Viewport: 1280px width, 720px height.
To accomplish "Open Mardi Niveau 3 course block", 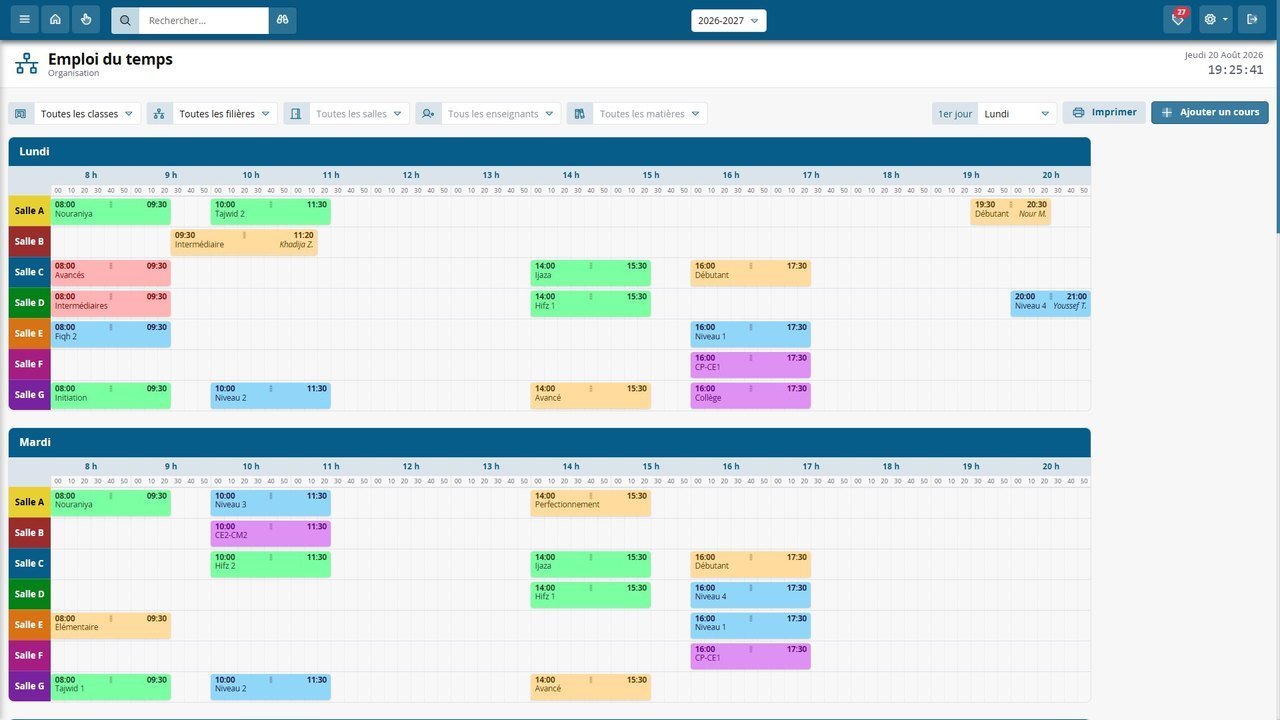I will coord(270,502).
